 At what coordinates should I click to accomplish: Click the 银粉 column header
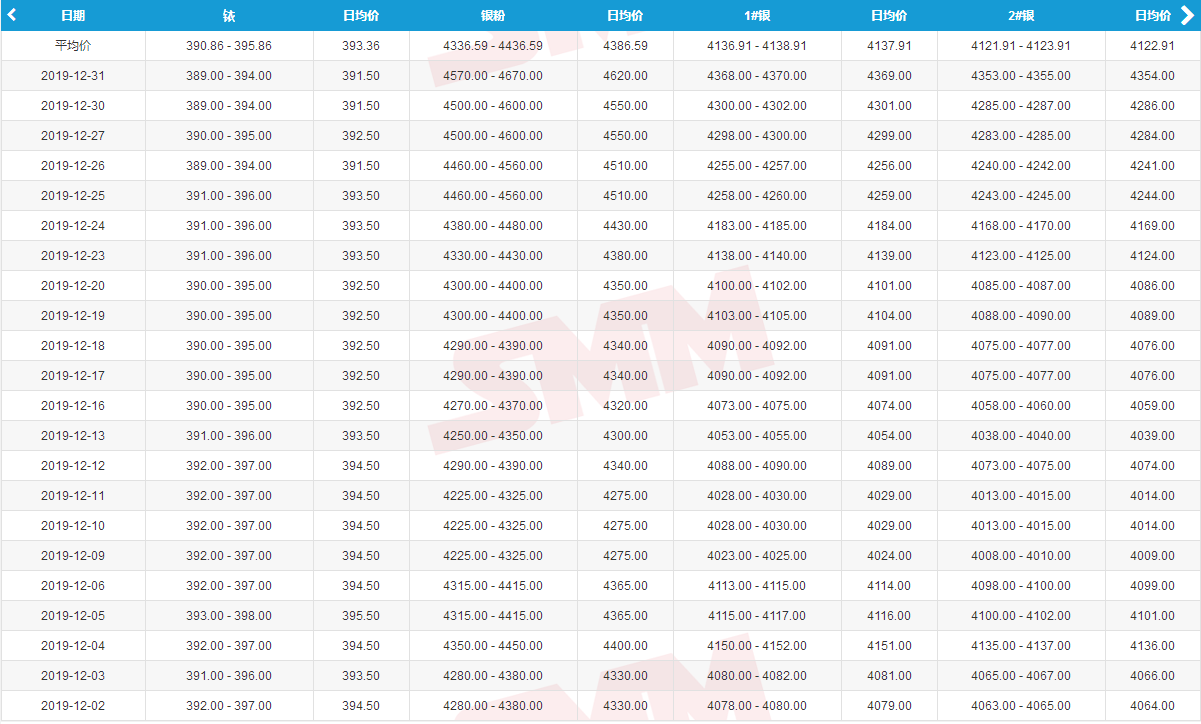[492, 16]
